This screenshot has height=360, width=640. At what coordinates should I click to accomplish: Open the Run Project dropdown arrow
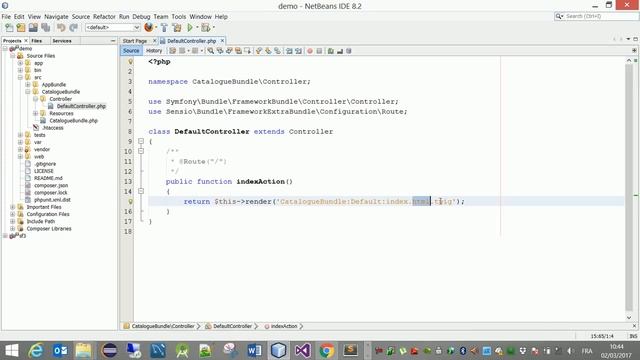pyautogui.click(x=197, y=27)
